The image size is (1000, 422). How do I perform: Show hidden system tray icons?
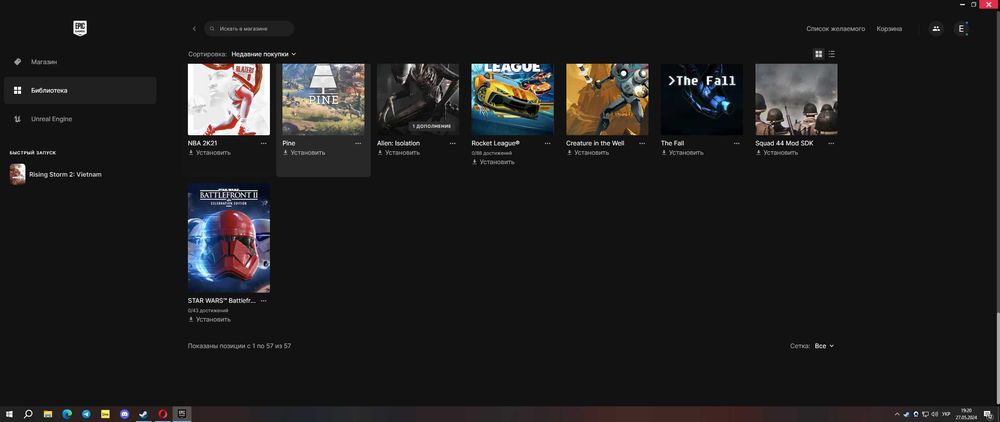(897, 414)
